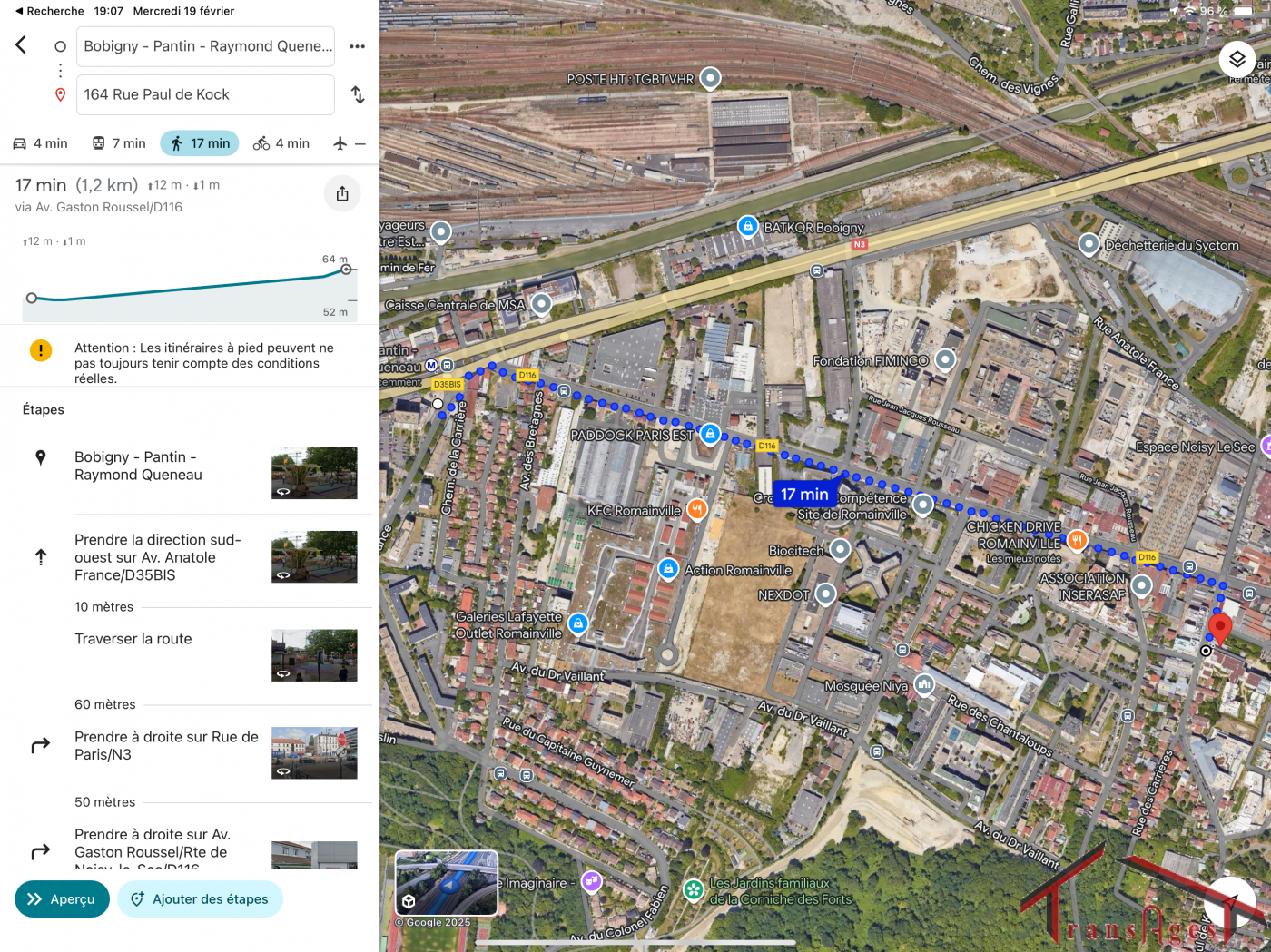The image size is (1271, 952).
Task: Select cycling mode 4 min
Action: coord(281,143)
